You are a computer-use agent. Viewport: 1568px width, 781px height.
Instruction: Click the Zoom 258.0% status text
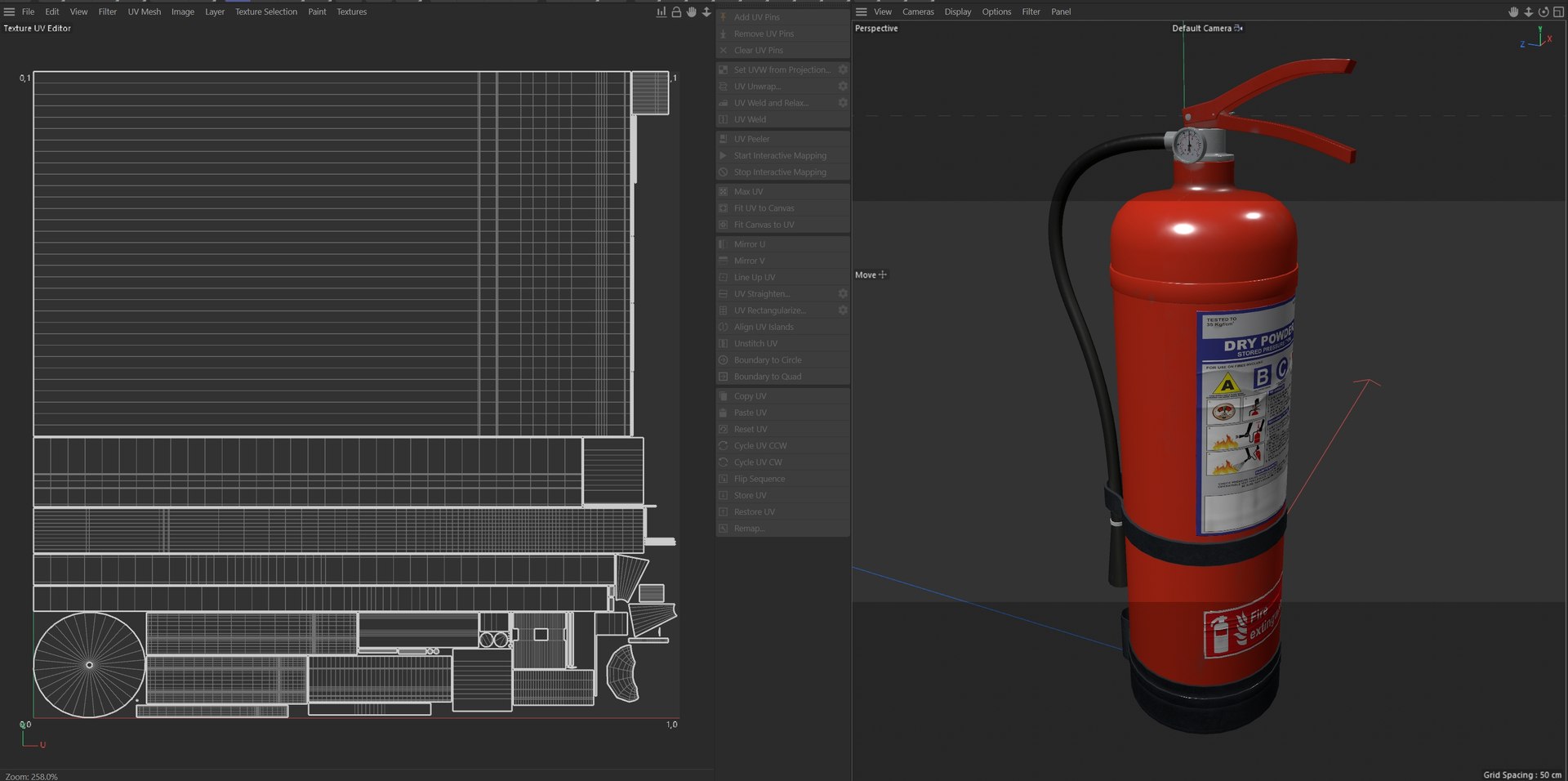[32, 776]
